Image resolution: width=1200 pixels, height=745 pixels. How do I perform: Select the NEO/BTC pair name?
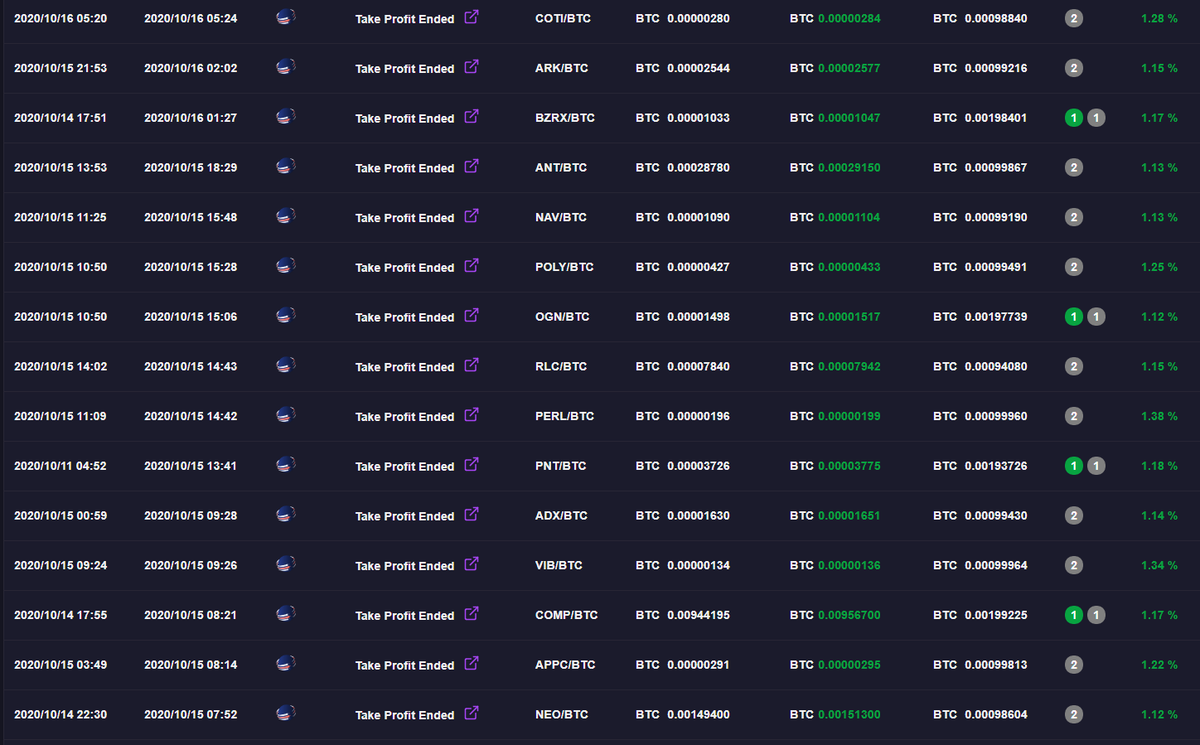[561, 715]
